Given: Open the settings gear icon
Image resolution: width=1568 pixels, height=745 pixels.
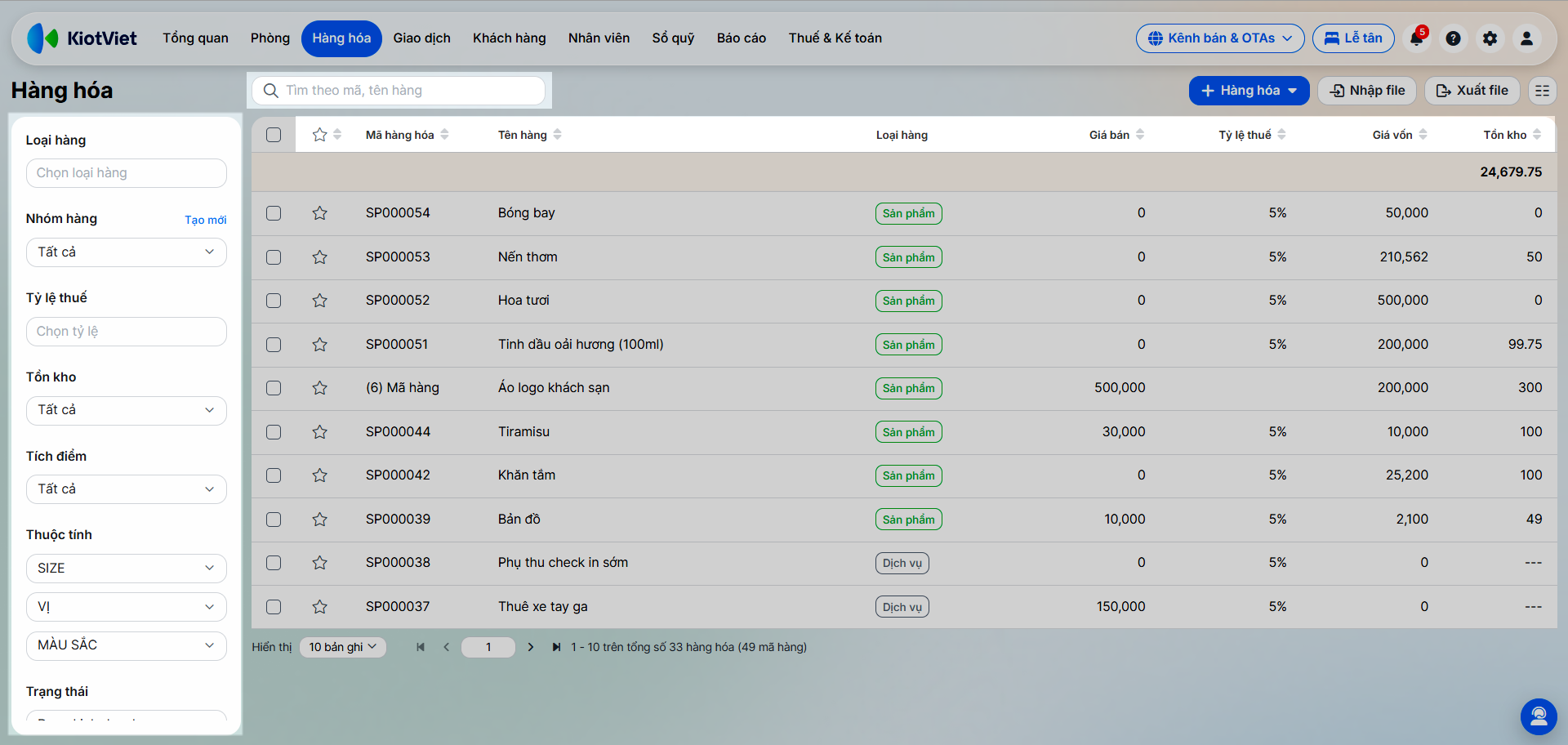Looking at the screenshot, I should tap(1490, 38).
